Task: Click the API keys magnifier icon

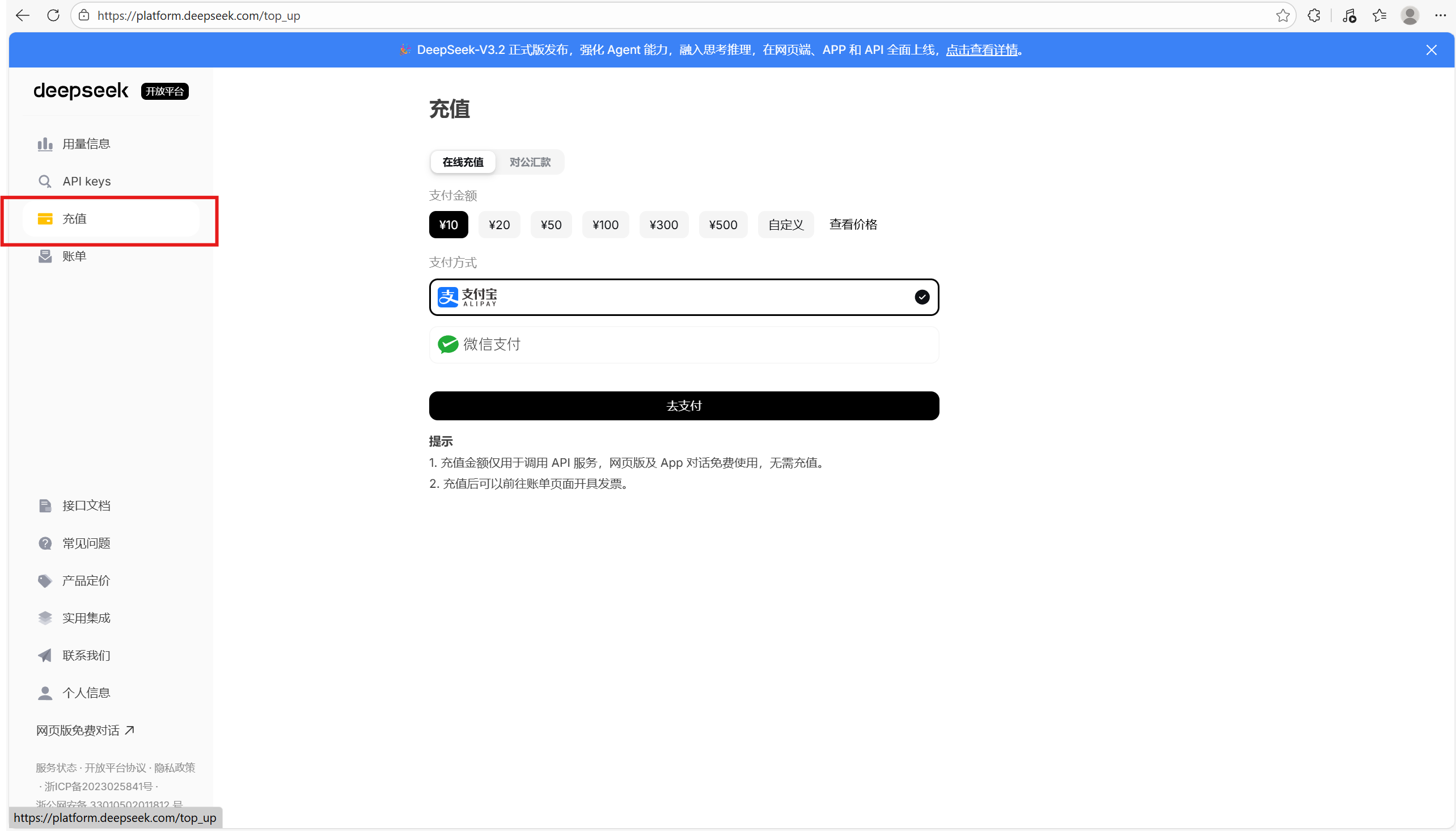Action: point(44,182)
